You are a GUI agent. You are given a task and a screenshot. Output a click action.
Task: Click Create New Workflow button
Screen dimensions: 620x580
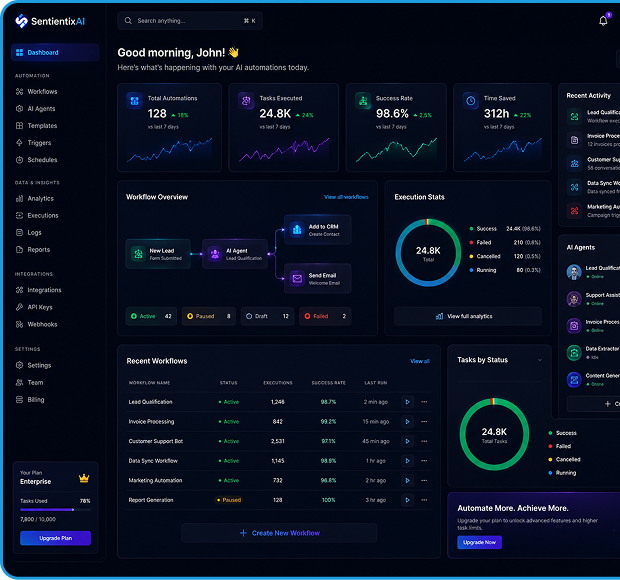pos(279,533)
